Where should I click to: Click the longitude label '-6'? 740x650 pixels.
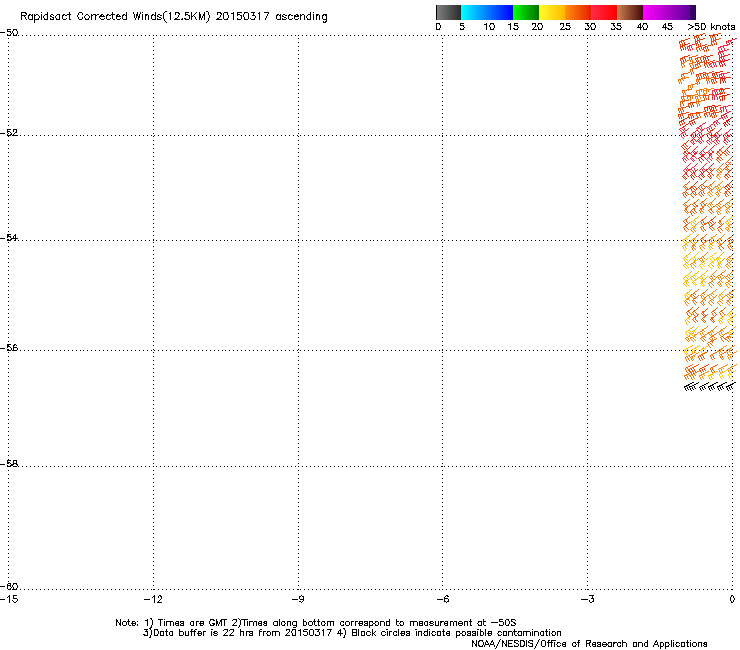pos(442,599)
